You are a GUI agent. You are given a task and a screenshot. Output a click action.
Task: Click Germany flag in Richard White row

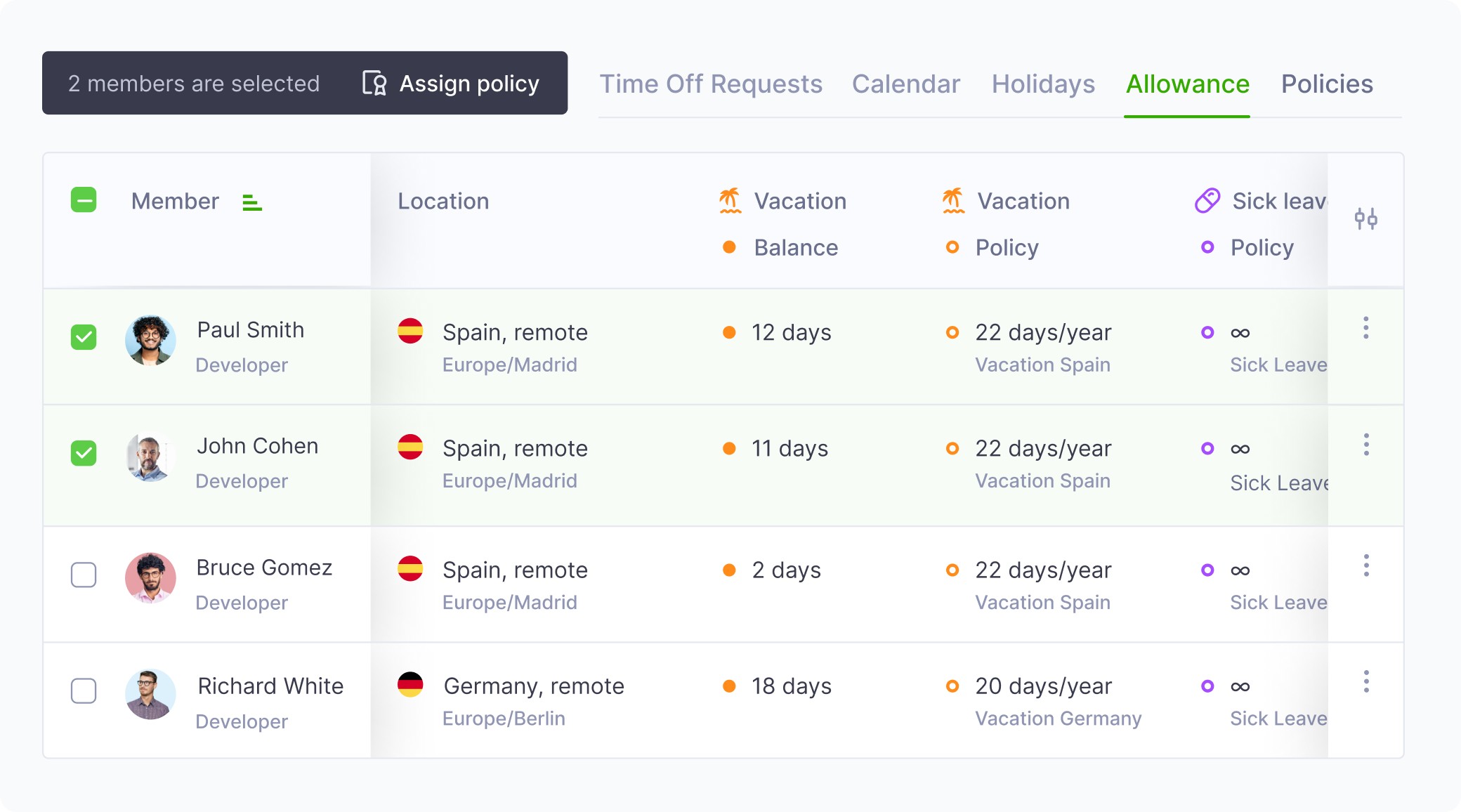tap(410, 685)
